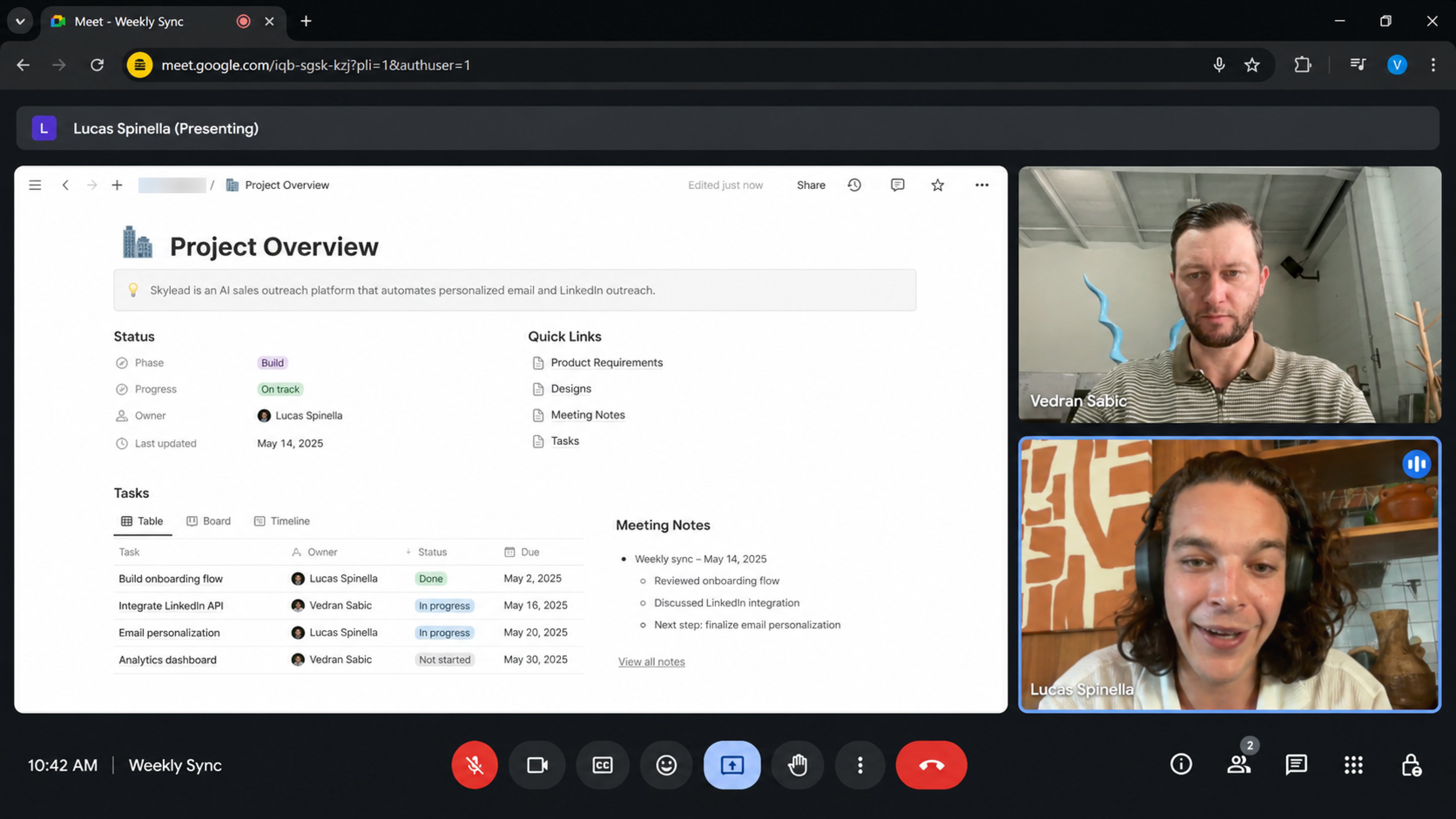The width and height of the screenshot is (1456, 819).
Task: Add a new page with plus icon
Action: 117,185
